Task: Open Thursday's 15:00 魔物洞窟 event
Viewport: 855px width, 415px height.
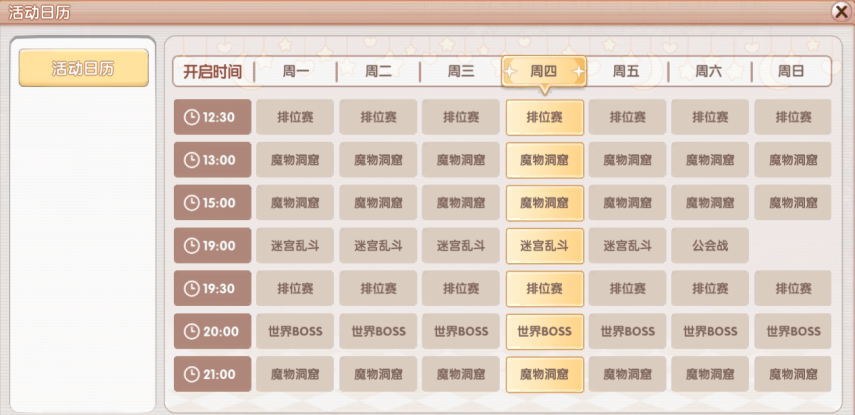Action: tap(545, 203)
